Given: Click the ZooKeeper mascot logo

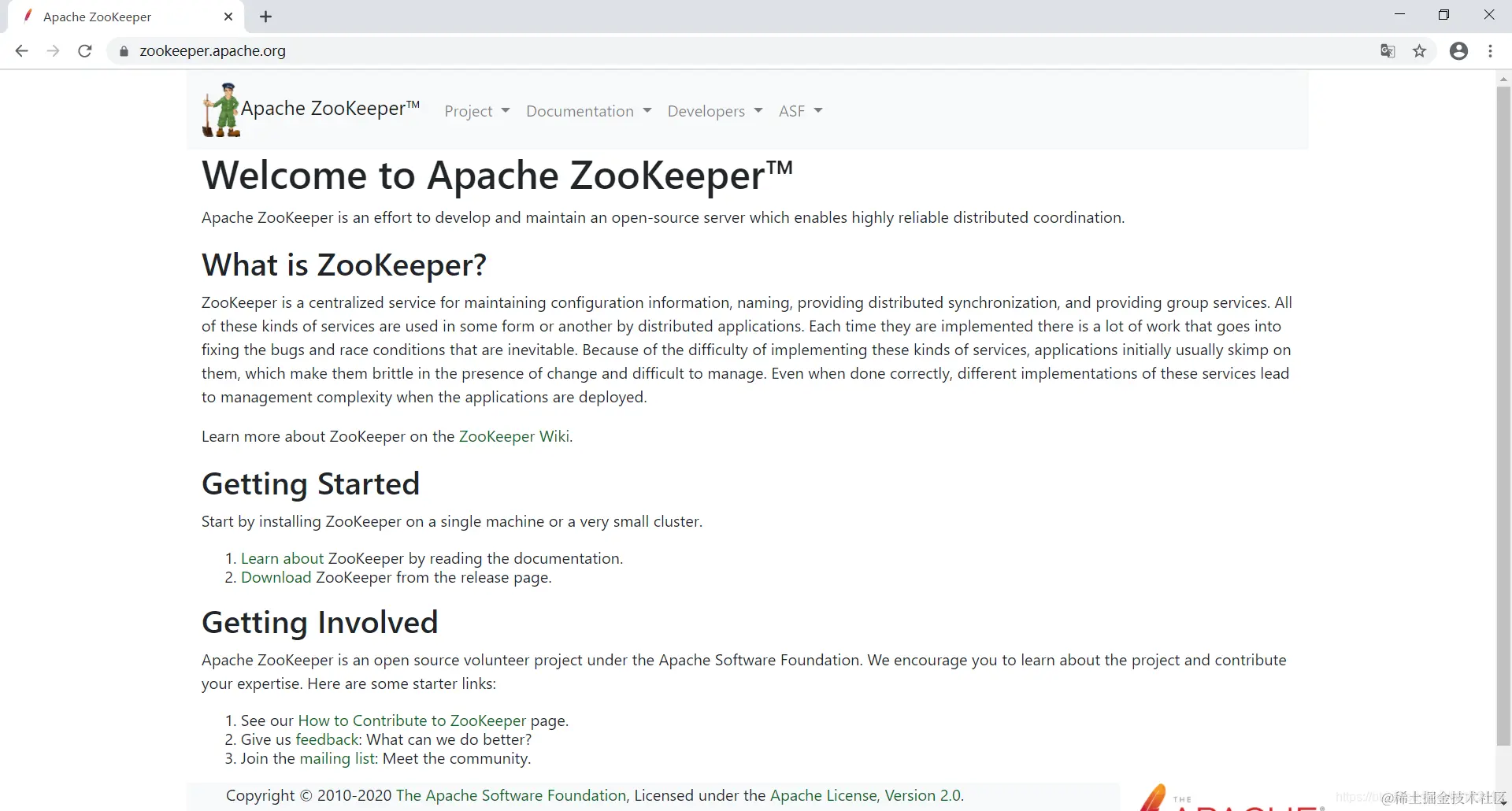Looking at the screenshot, I should point(221,109).
